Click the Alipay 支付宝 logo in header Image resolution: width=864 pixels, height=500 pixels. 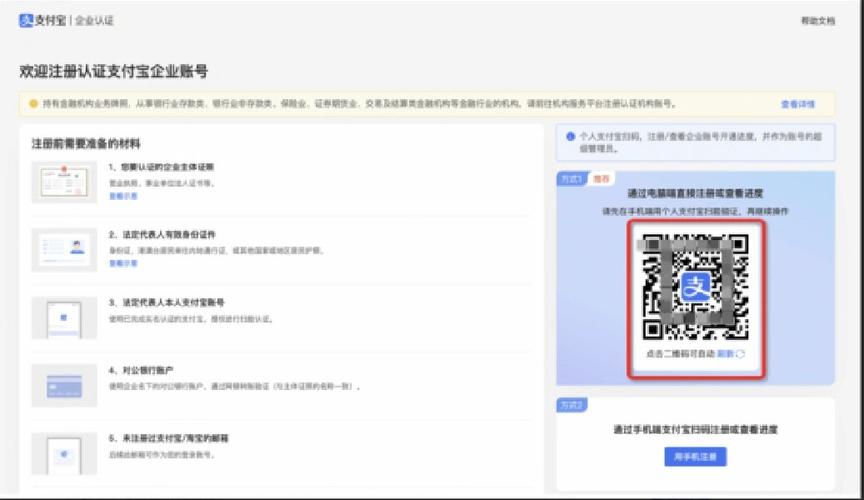click(x=42, y=20)
